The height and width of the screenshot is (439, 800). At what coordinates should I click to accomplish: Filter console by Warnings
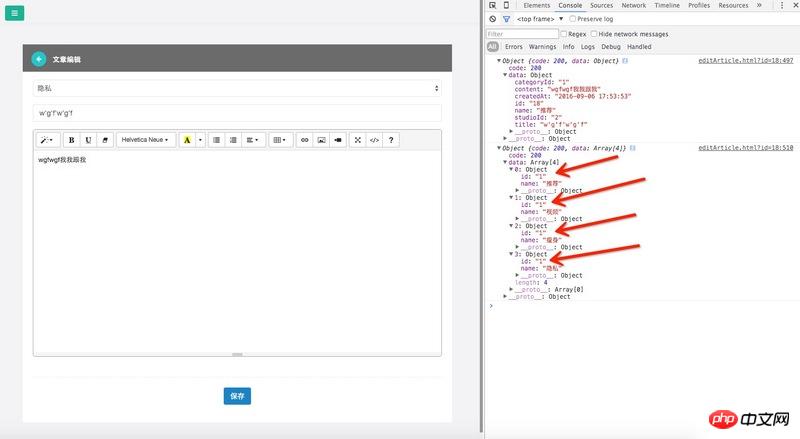point(542,46)
